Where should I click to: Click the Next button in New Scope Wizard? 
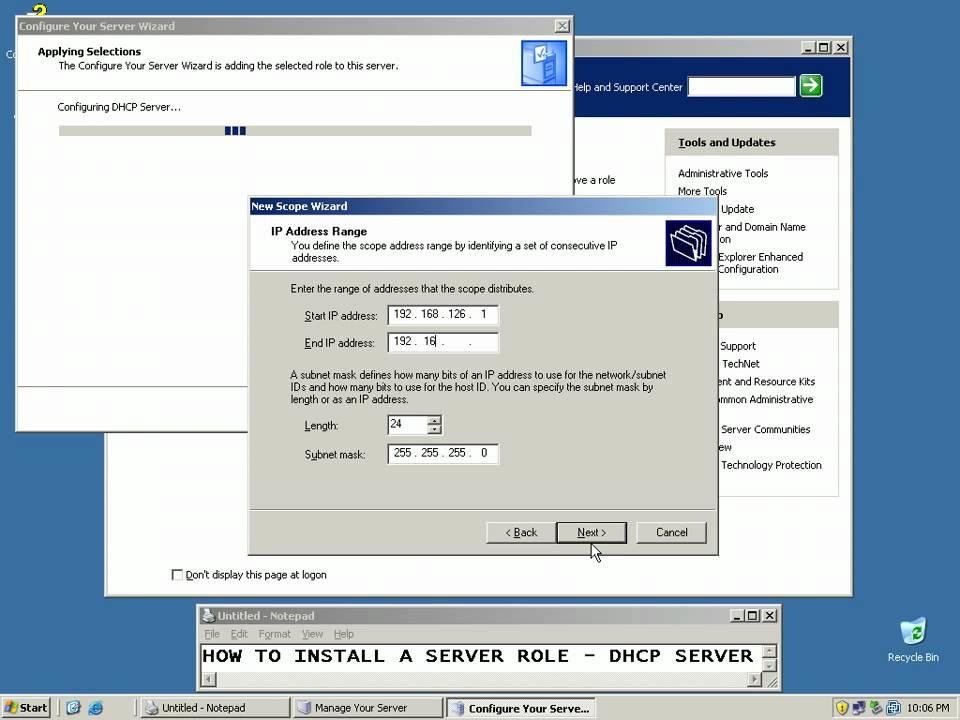coord(591,533)
